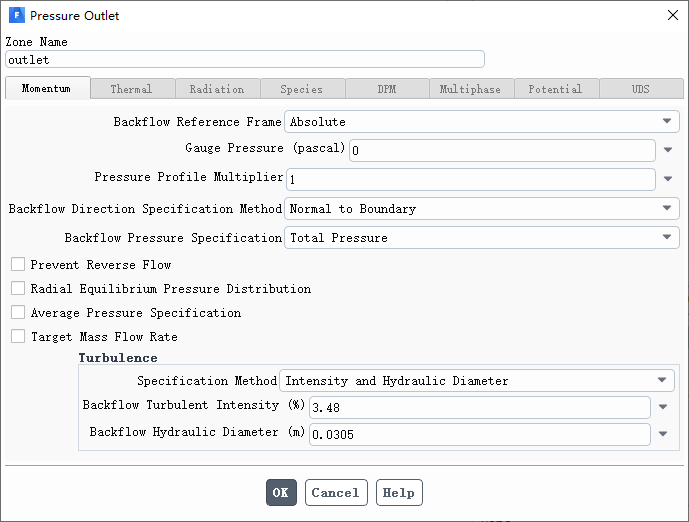The image size is (689, 522).
Task: Check Average Pressure Specification option
Action: 18,312
